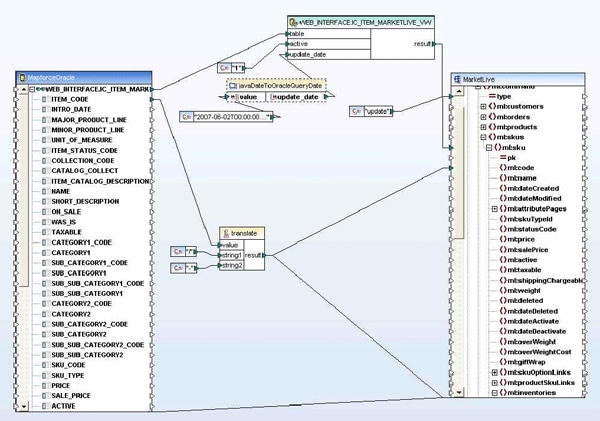The image size is (600, 421).
Task: Click the result output connector of the filter
Action: point(434,44)
